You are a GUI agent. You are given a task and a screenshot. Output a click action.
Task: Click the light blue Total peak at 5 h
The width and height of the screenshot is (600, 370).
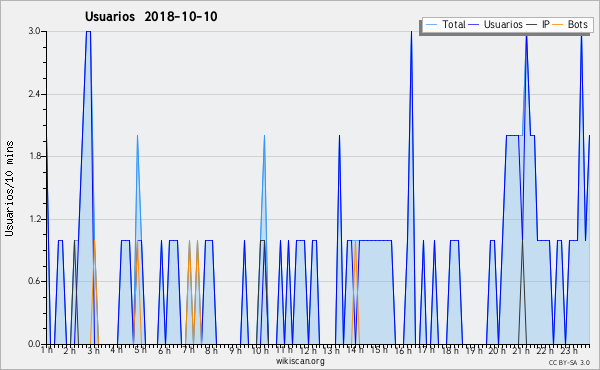coord(137,137)
